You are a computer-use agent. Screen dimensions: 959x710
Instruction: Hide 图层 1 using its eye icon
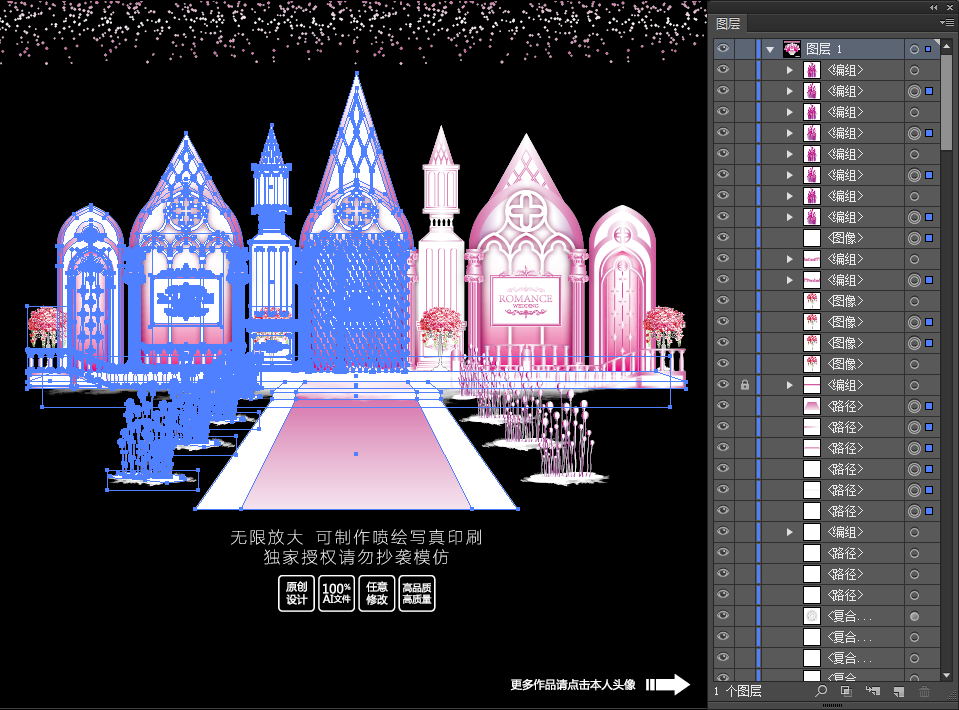(x=723, y=49)
